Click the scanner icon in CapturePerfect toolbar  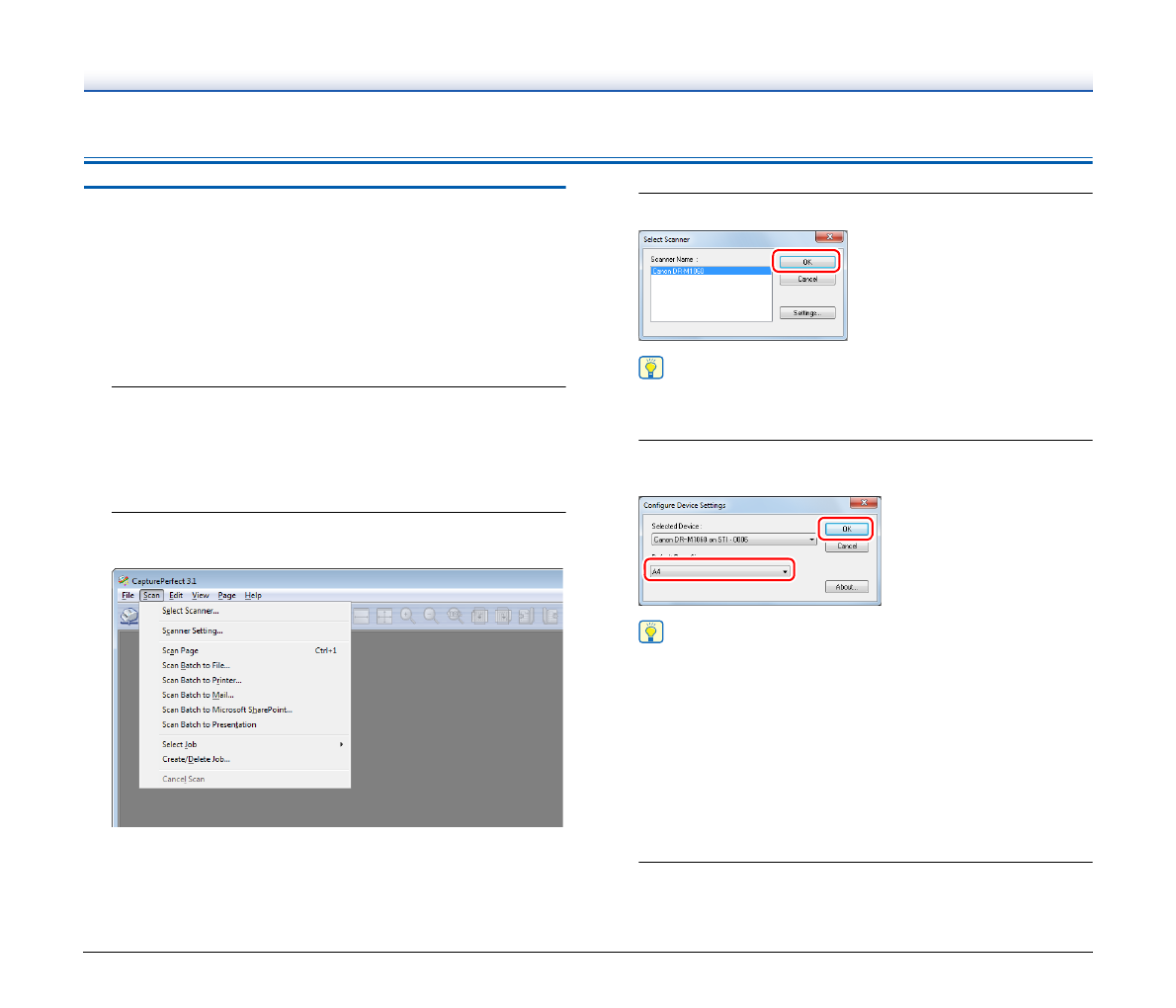pos(129,616)
